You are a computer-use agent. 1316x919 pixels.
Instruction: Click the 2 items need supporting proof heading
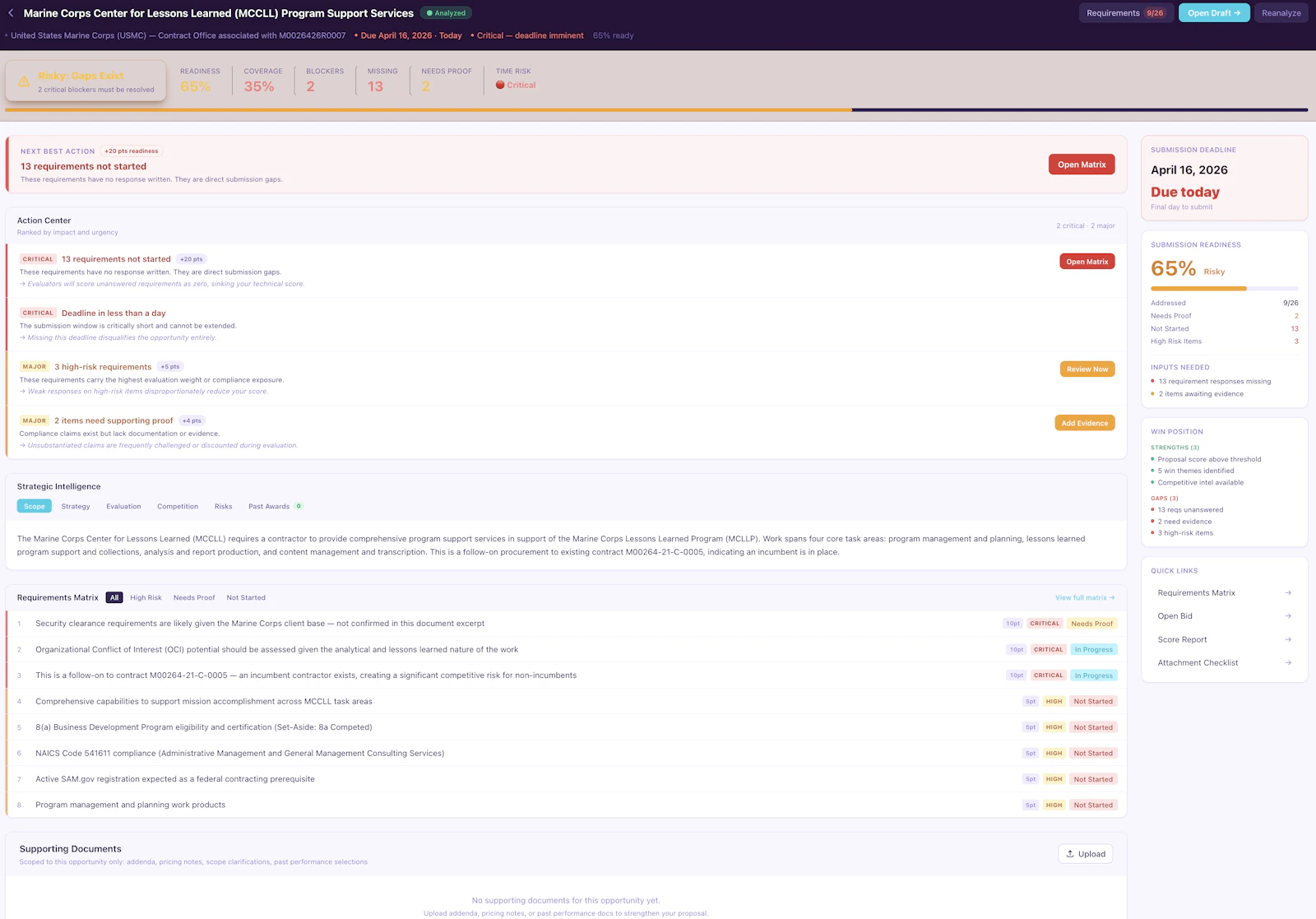pos(114,420)
